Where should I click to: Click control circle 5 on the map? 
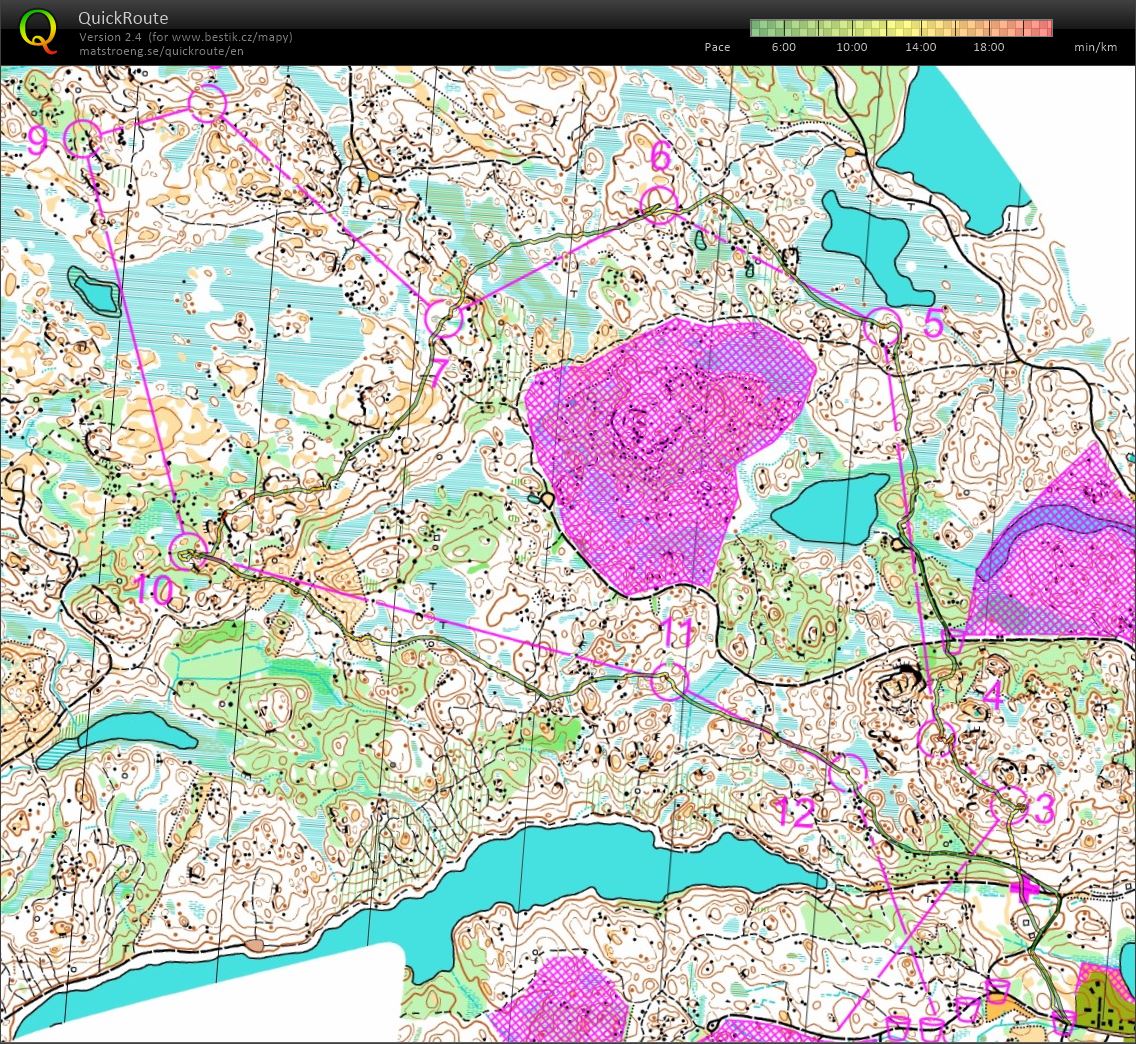(x=883, y=326)
